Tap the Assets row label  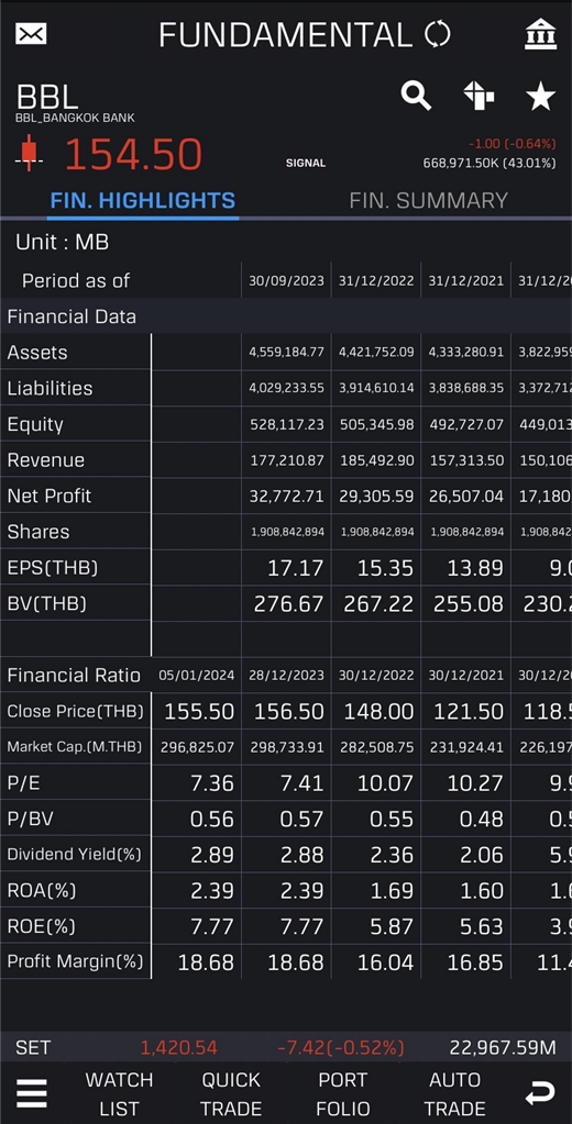pyautogui.click(x=37, y=353)
